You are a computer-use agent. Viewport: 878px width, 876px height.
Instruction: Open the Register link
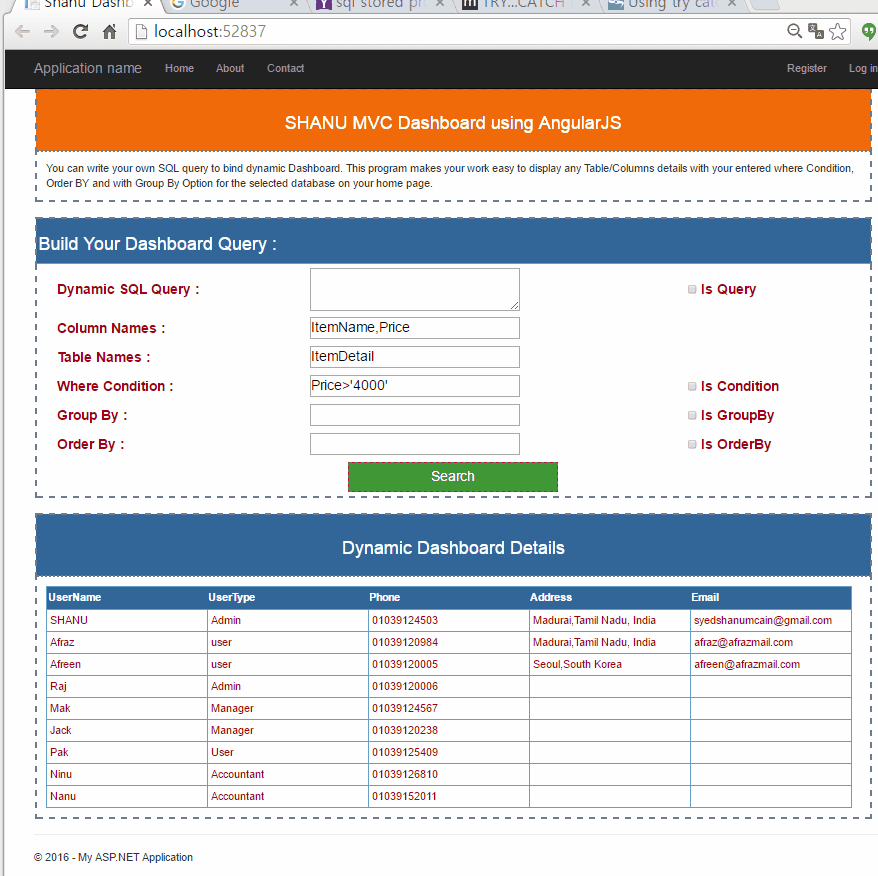coord(806,68)
